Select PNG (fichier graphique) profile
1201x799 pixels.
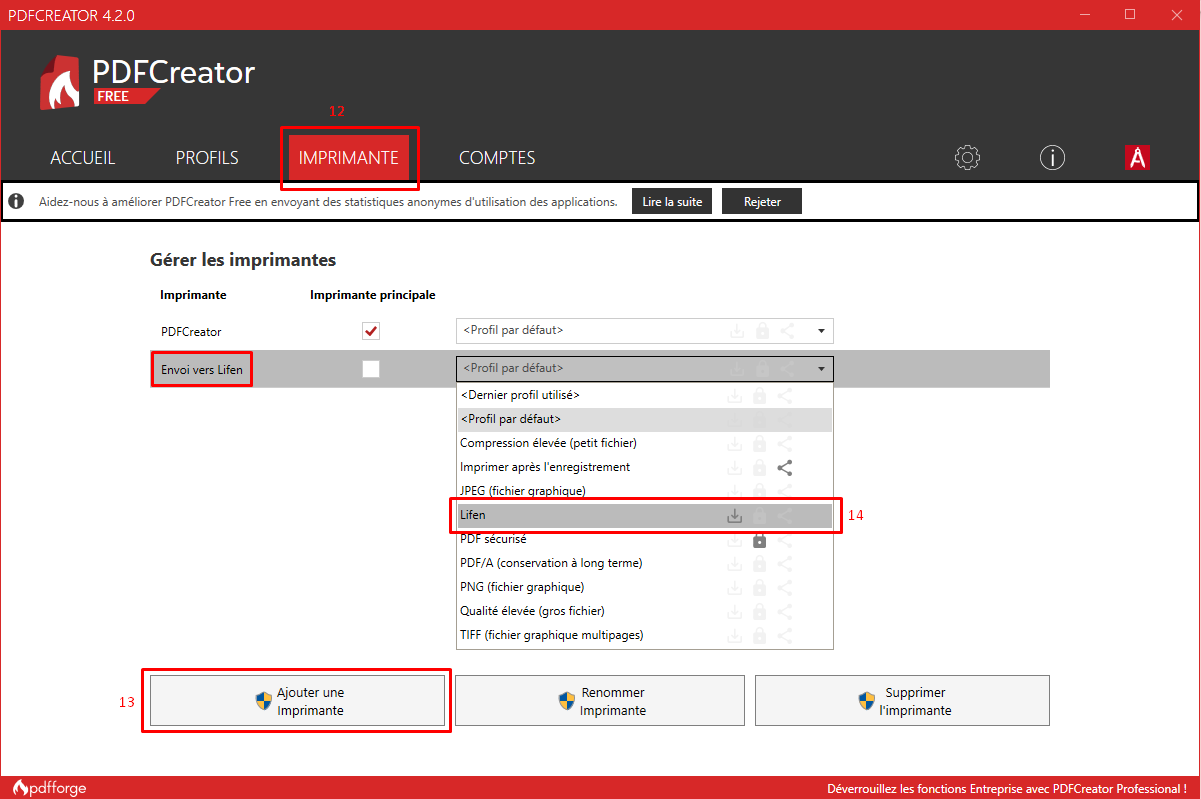(645, 587)
